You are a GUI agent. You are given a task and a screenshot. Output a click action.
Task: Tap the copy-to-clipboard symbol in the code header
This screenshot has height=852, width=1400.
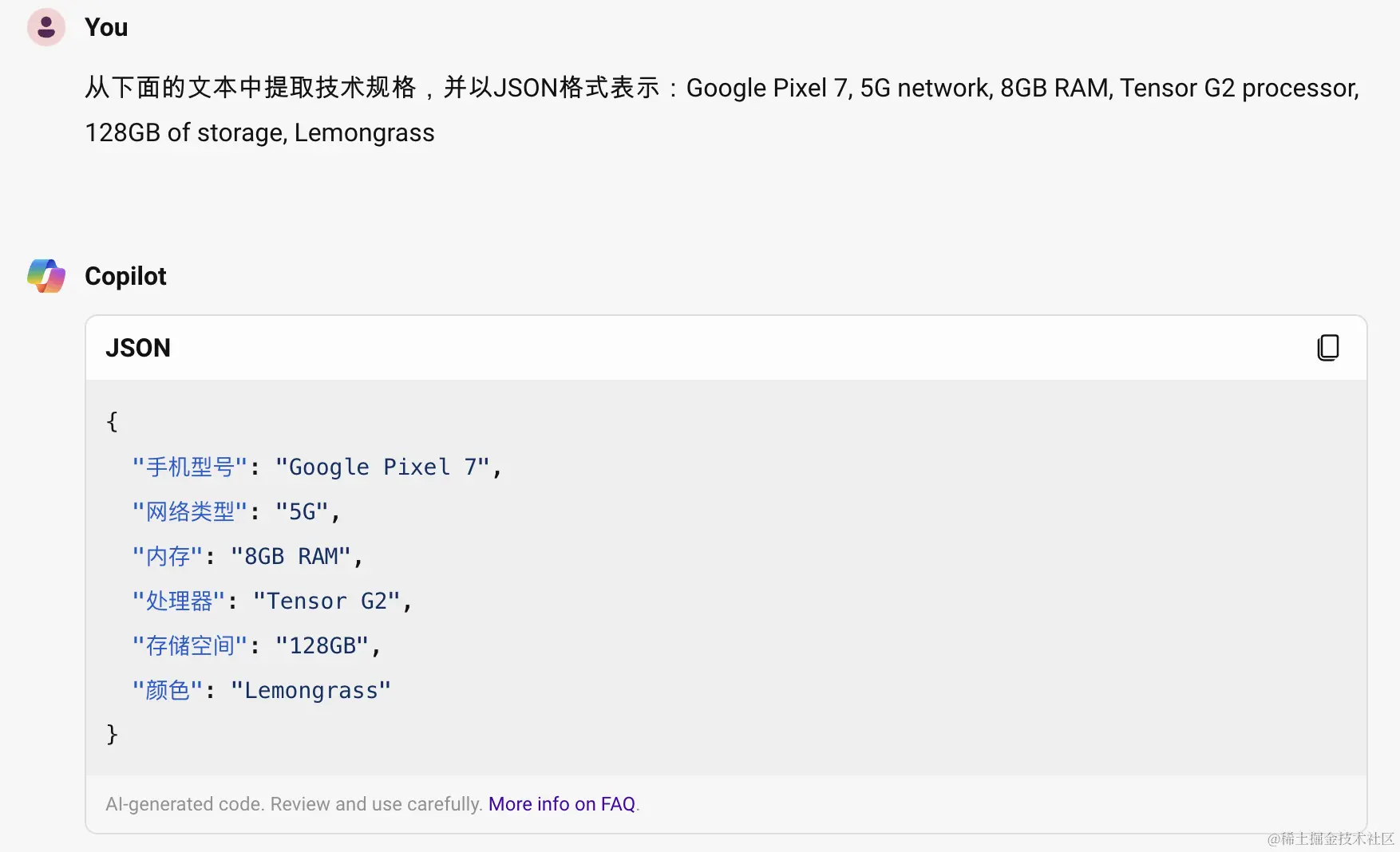pyautogui.click(x=1327, y=348)
